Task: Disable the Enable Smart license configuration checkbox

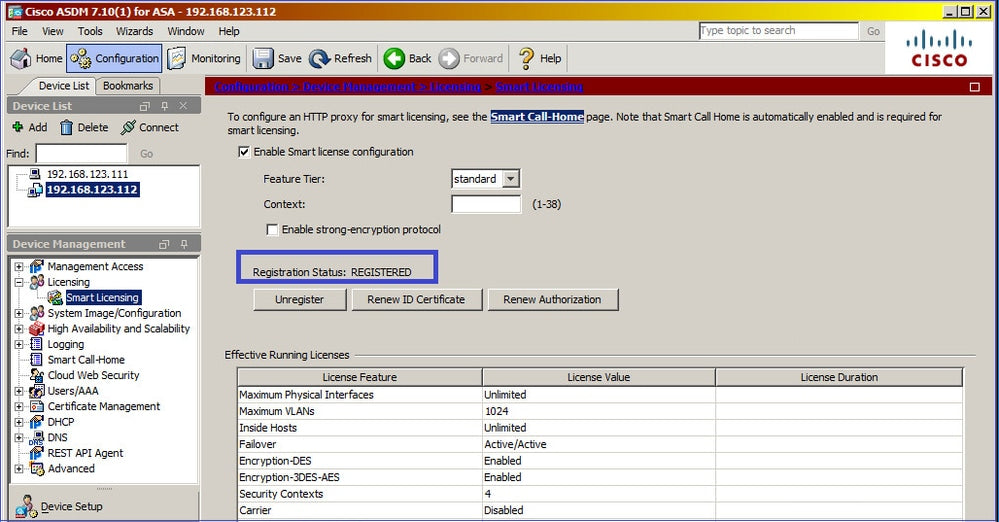Action: (x=243, y=152)
